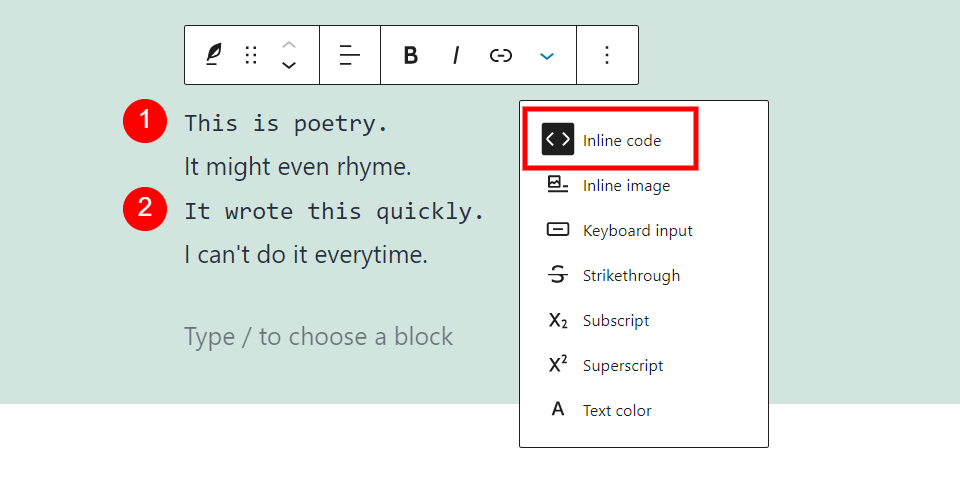The width and height of the screenshot is (960, 479).
Task: Toggle bold formatting
Action: coord(410,55)
